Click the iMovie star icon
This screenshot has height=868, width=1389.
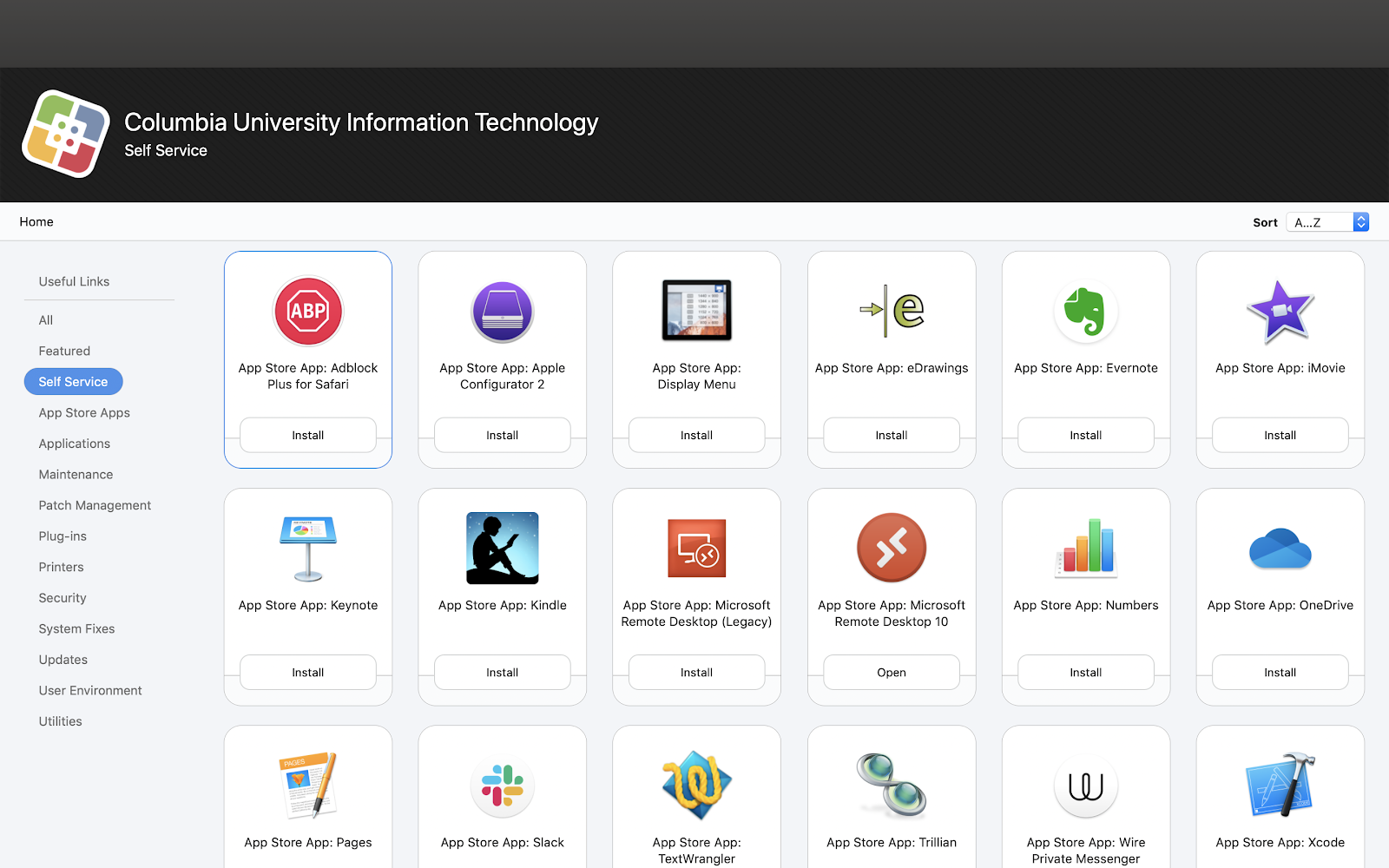click(x=1280, y=312)
